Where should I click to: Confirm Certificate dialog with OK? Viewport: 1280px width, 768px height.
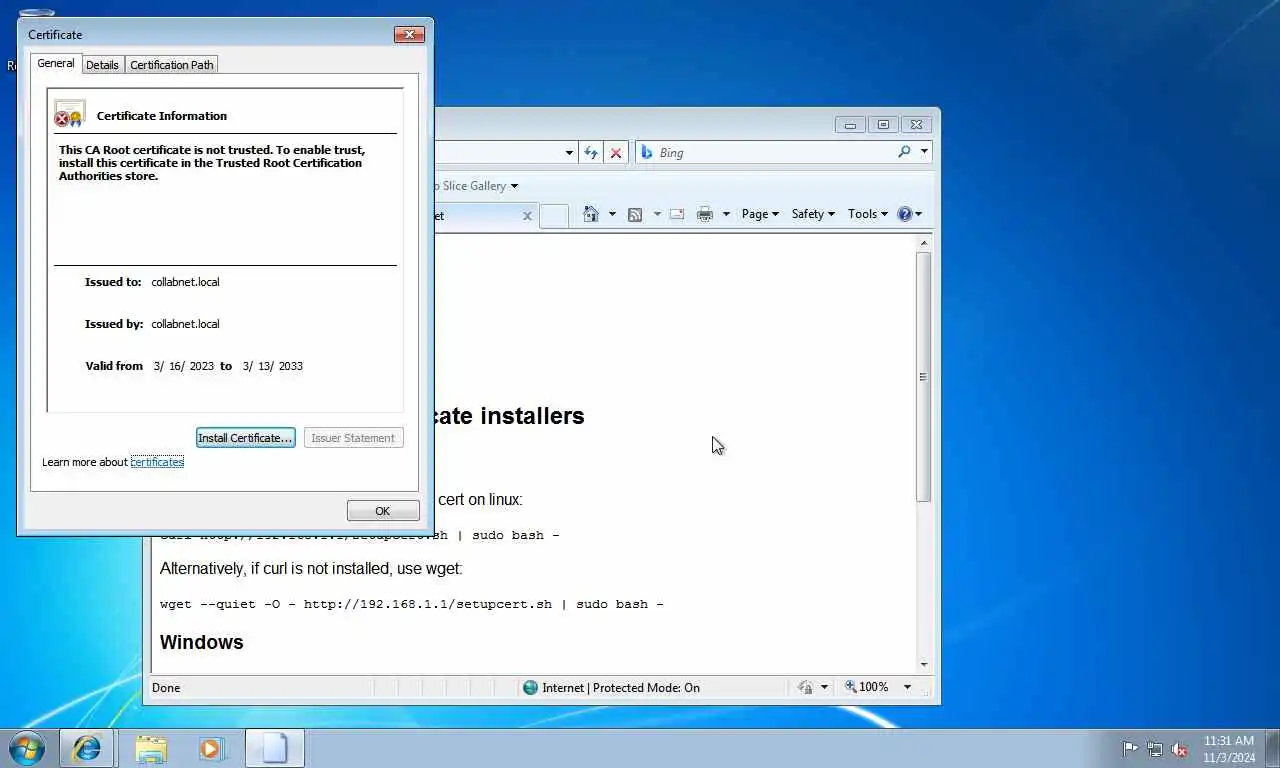click(383, 511)
